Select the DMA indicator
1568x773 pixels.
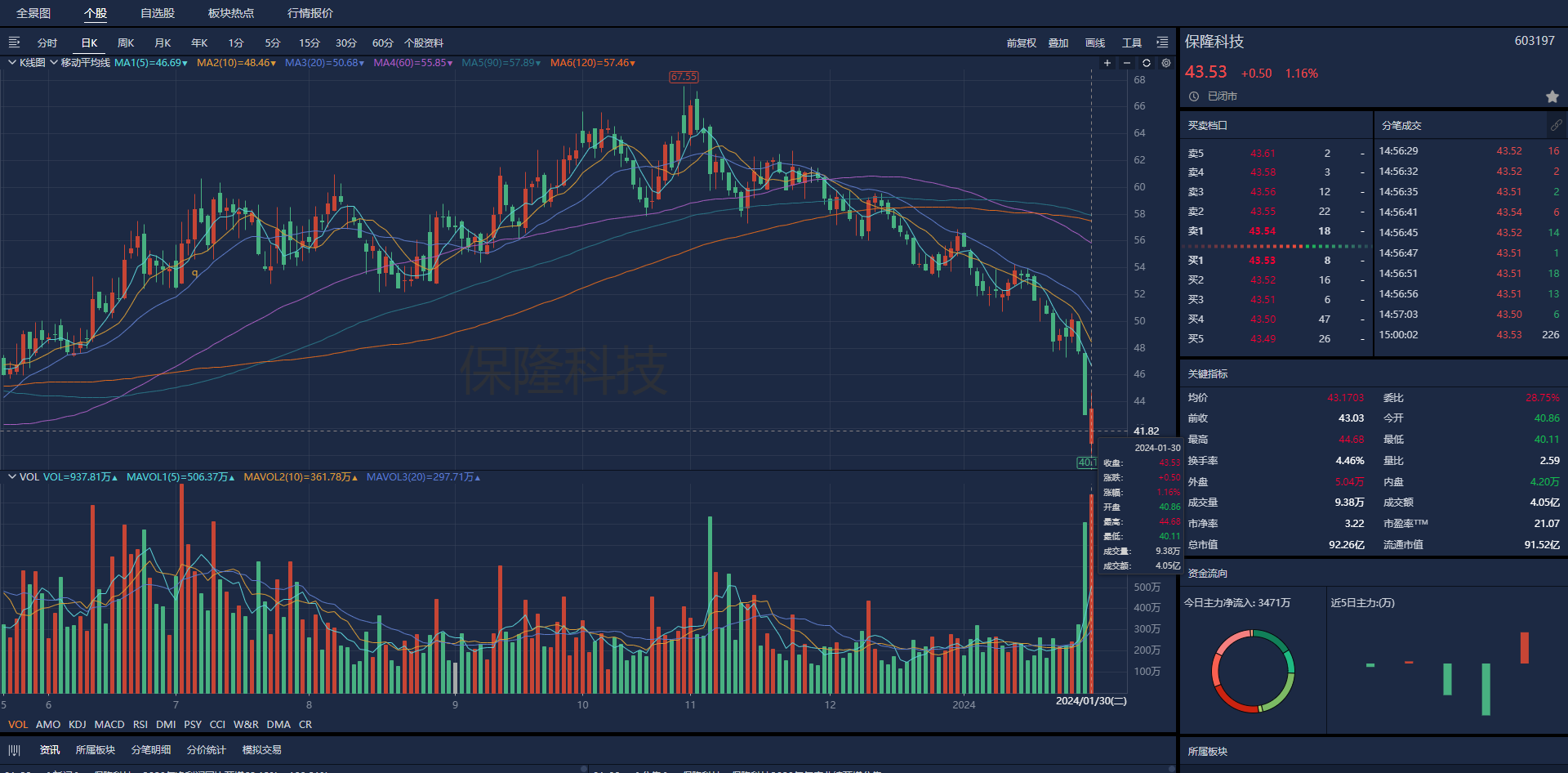click(278, 725)
